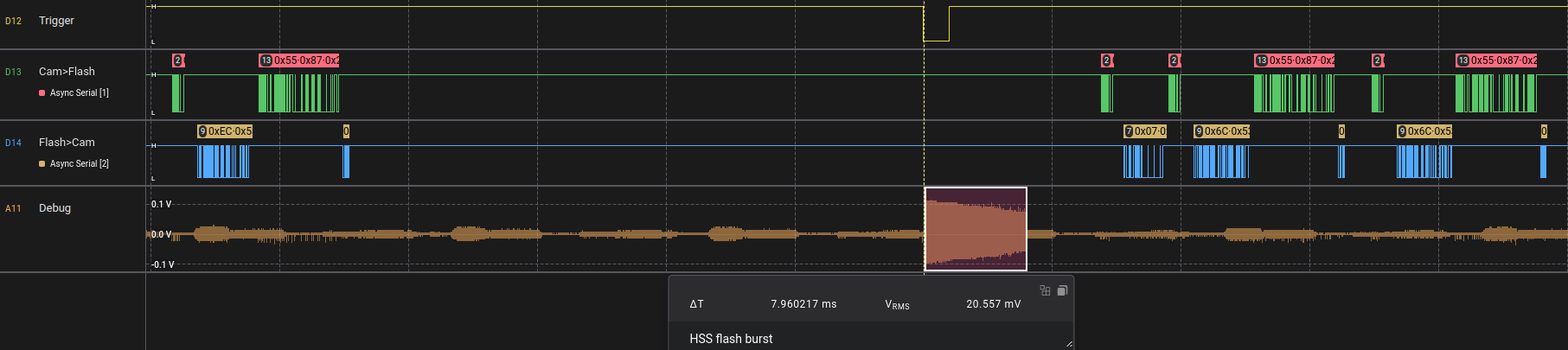Click the copy measurement values icon
The width and height of the screenshot is (1568, 350).
click(1062, 290)
